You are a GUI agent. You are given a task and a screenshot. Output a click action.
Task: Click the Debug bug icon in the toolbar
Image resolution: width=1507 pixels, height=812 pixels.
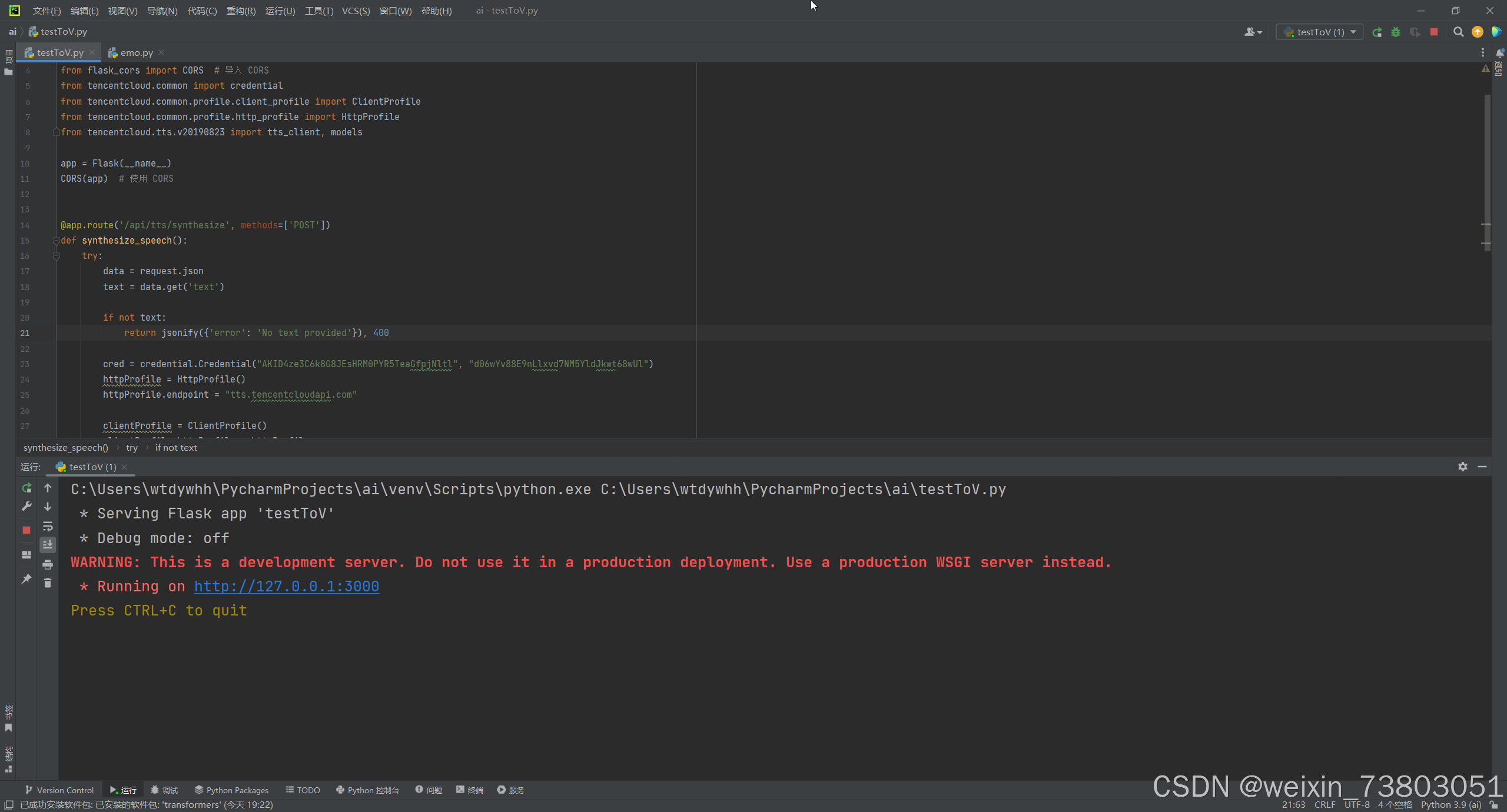[1396, 32]
